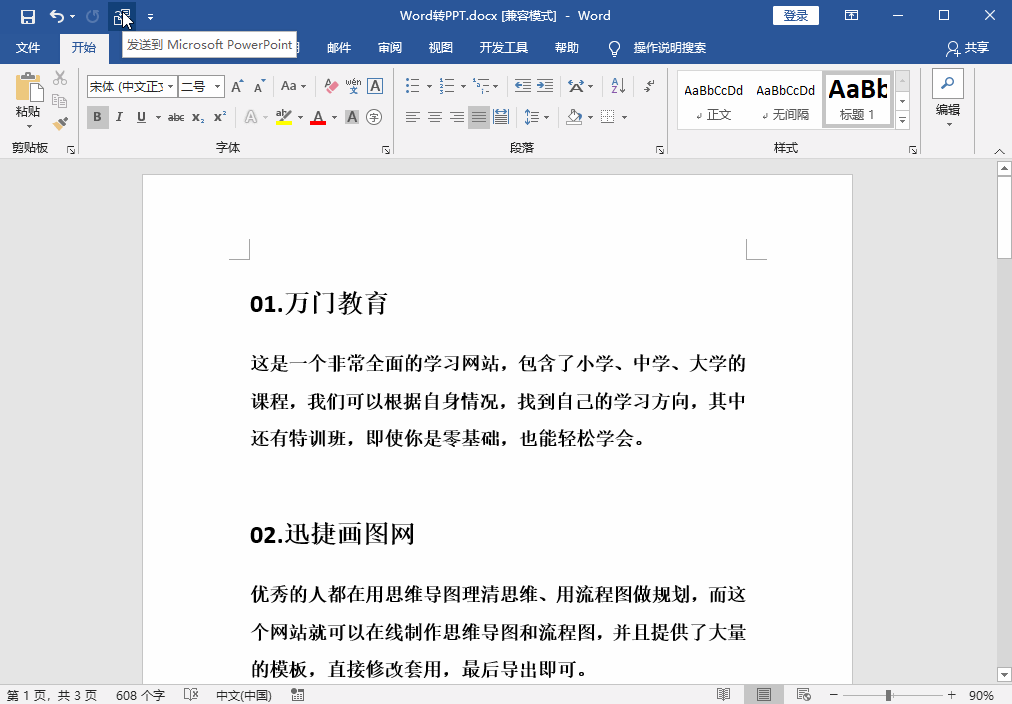This screenshot has height=704, width=1012.
Task: Toggle superscript formatting
Action: [x=220, y=117]
